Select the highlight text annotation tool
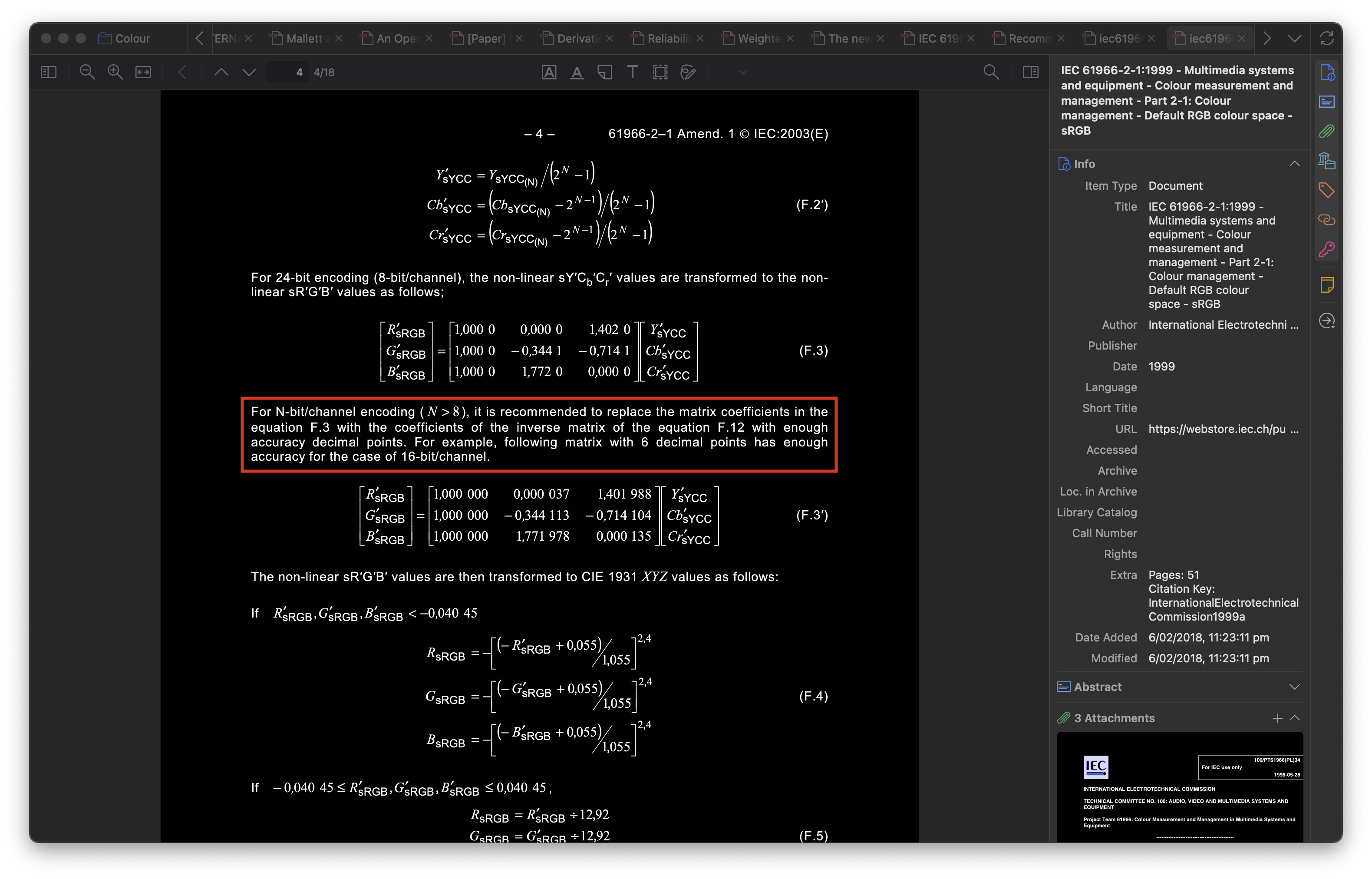Screen dimensions: 1372x879 click(x=548, y=72)
